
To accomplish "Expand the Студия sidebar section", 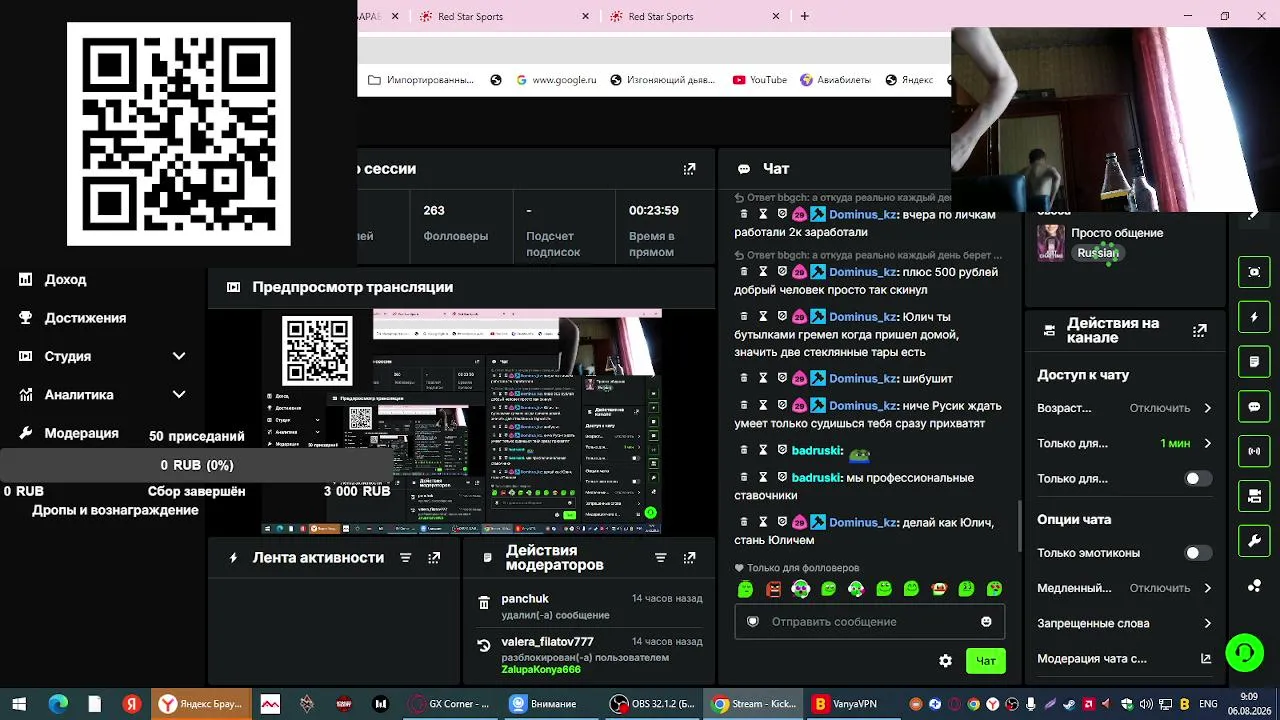I will tap(179, 356).
